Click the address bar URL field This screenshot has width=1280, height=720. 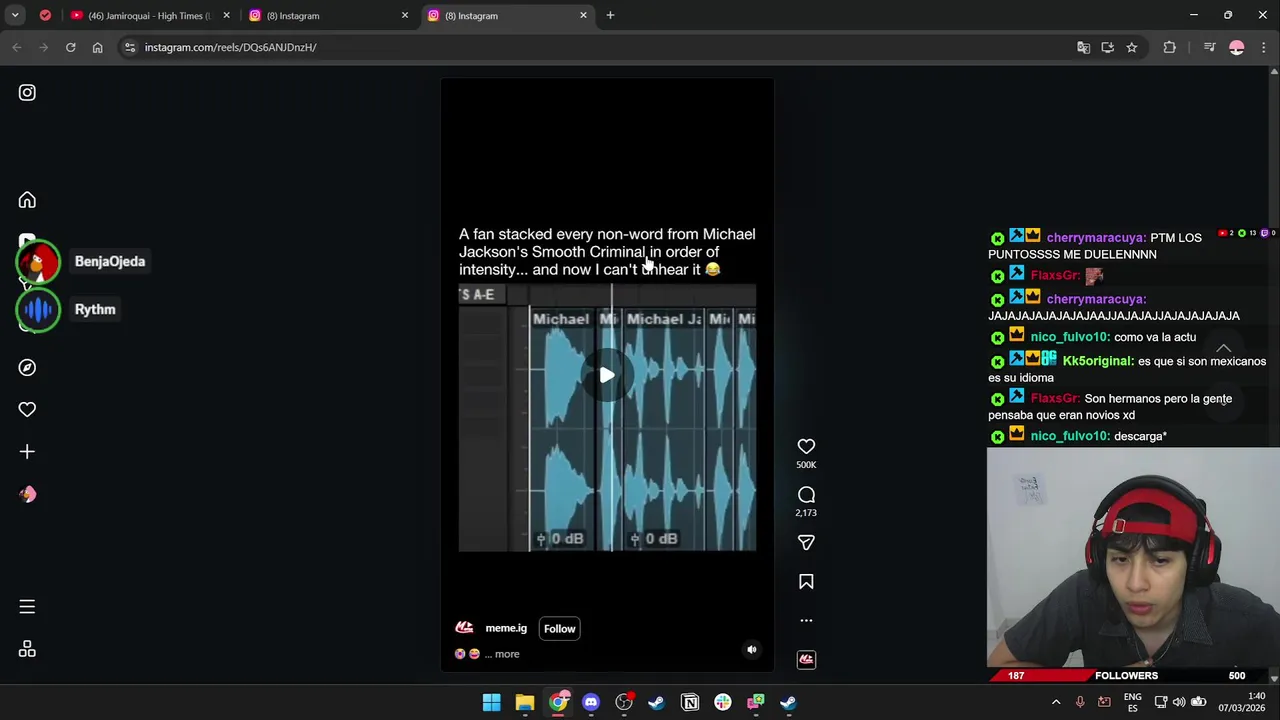click(600, 47)
